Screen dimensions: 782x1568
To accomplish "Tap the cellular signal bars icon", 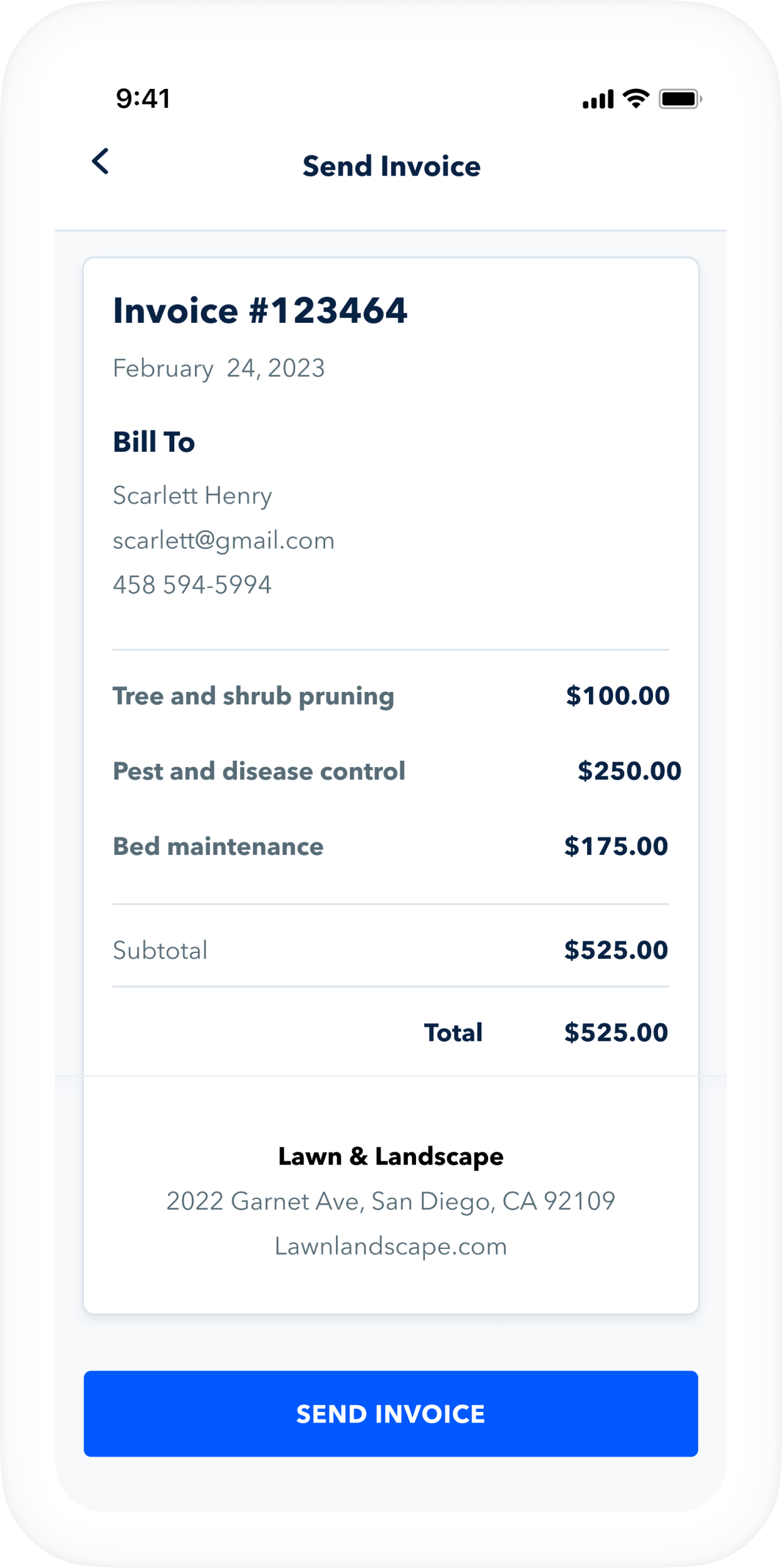I will tap(598, 100).
